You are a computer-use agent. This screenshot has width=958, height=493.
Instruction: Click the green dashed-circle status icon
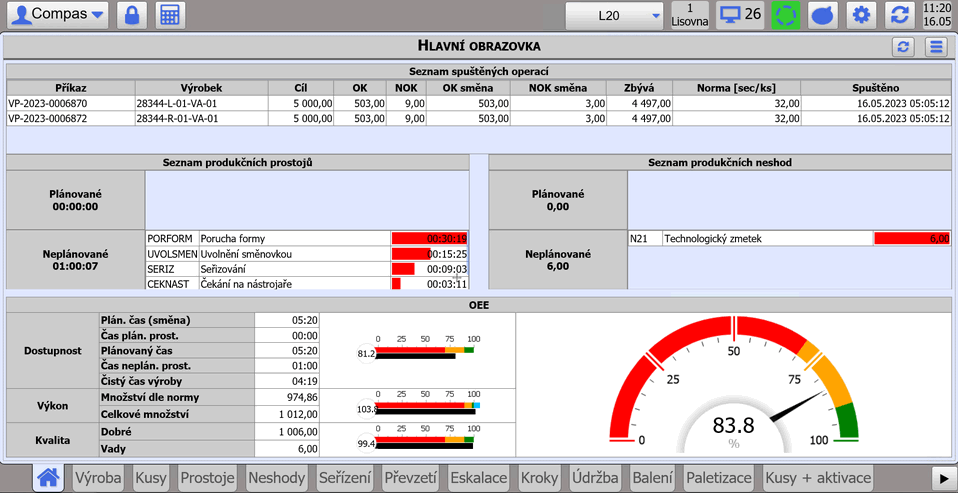(785, 15)
